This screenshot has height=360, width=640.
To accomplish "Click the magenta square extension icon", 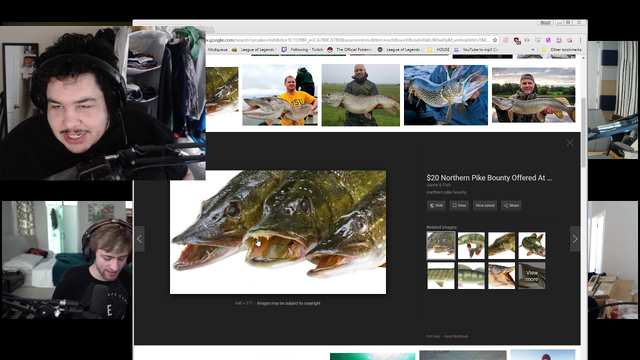I will 548,40.
